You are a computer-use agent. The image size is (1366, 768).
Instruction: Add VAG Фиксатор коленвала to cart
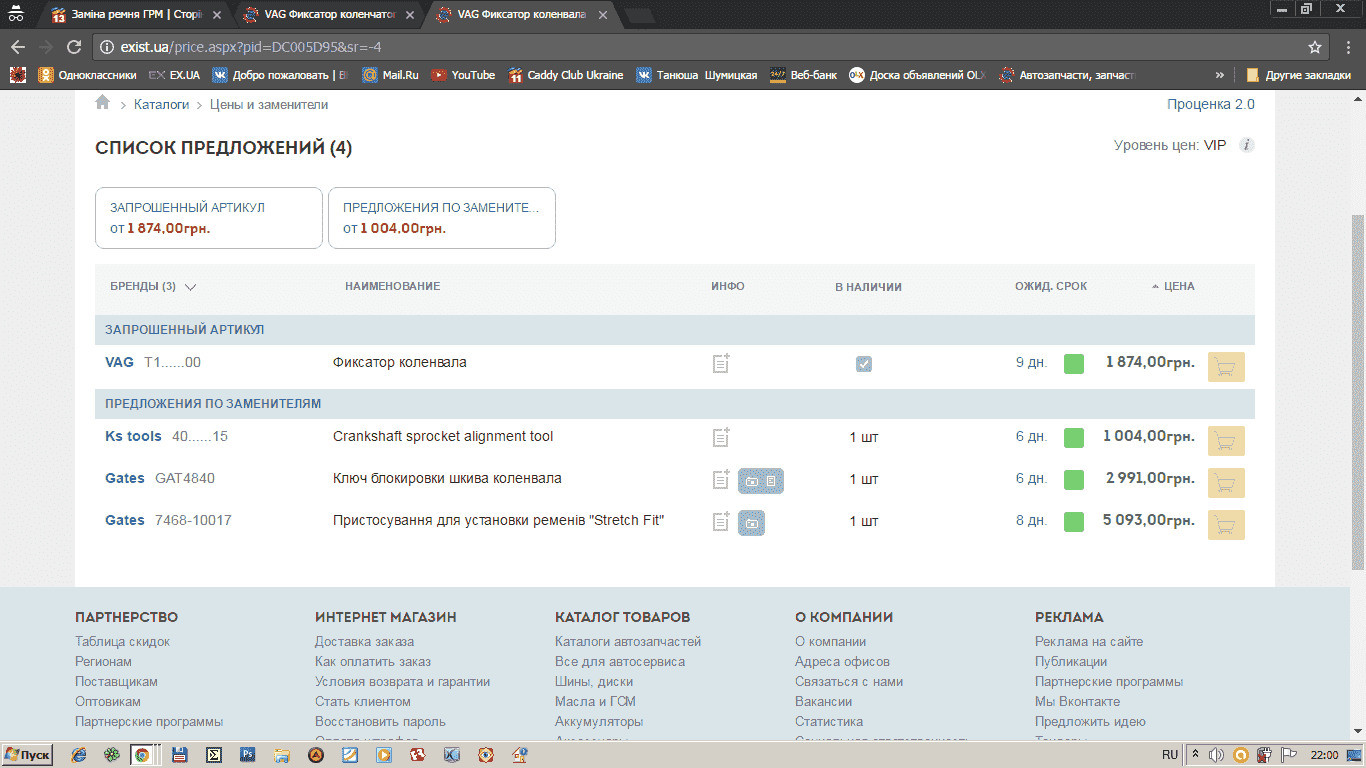pos(1226,367)
